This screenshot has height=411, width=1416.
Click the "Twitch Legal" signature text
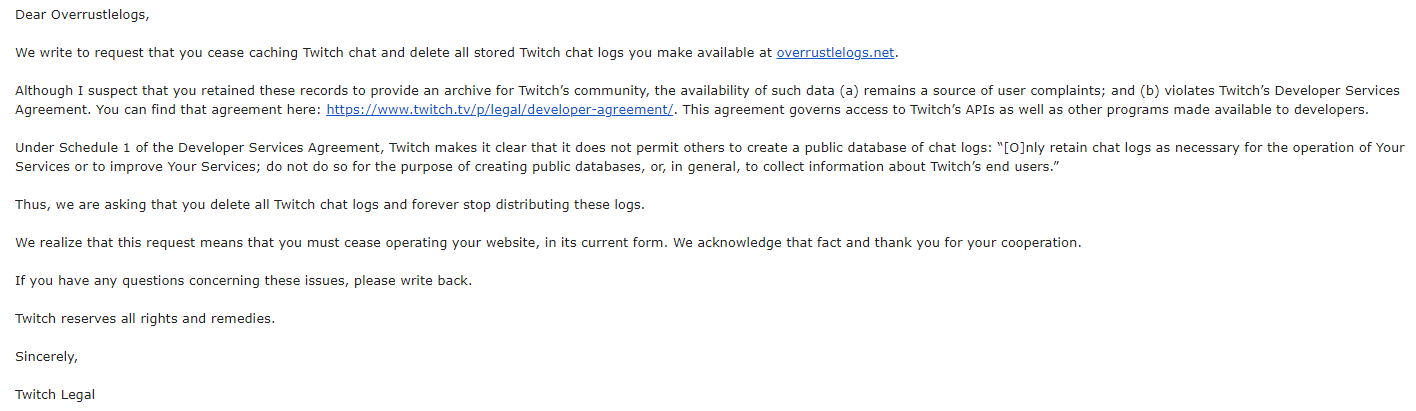(x=55, y=394)
